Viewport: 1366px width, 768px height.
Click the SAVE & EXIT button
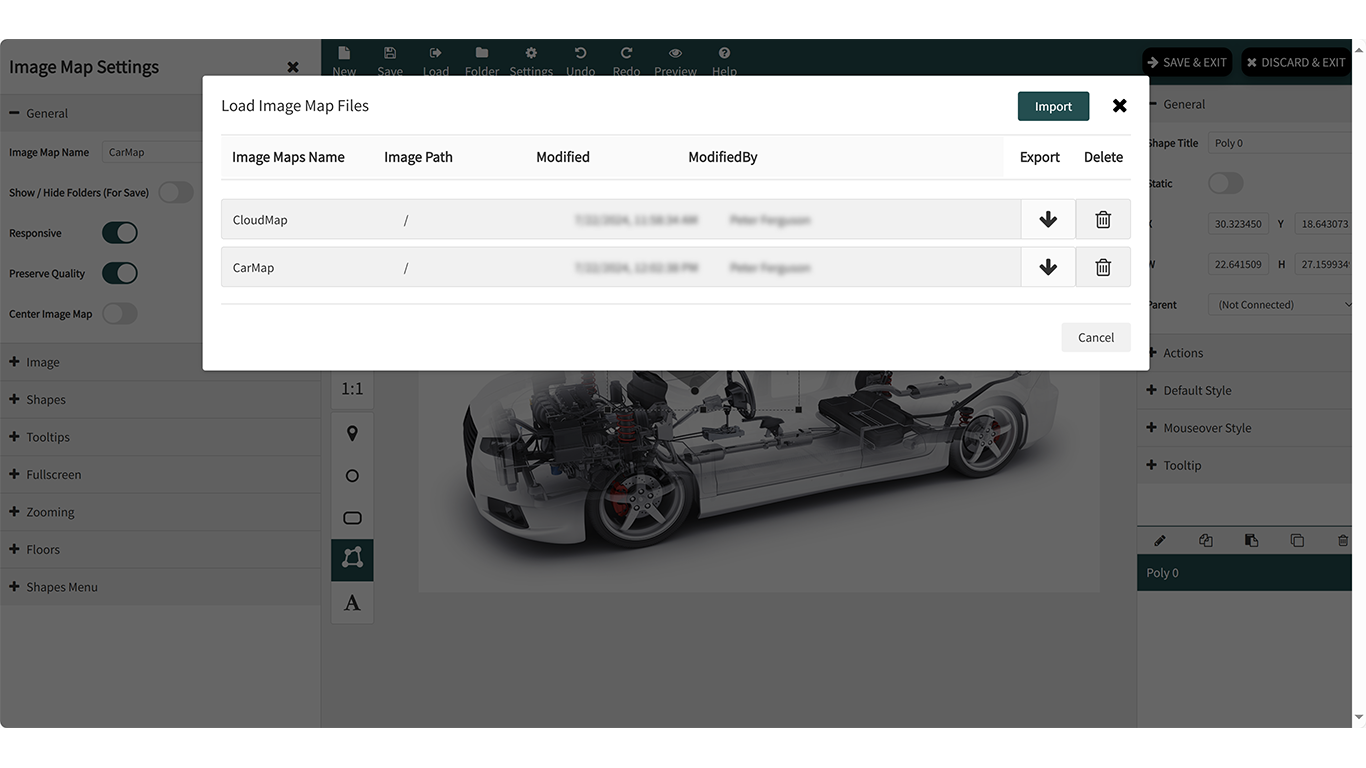(1188, 62)
